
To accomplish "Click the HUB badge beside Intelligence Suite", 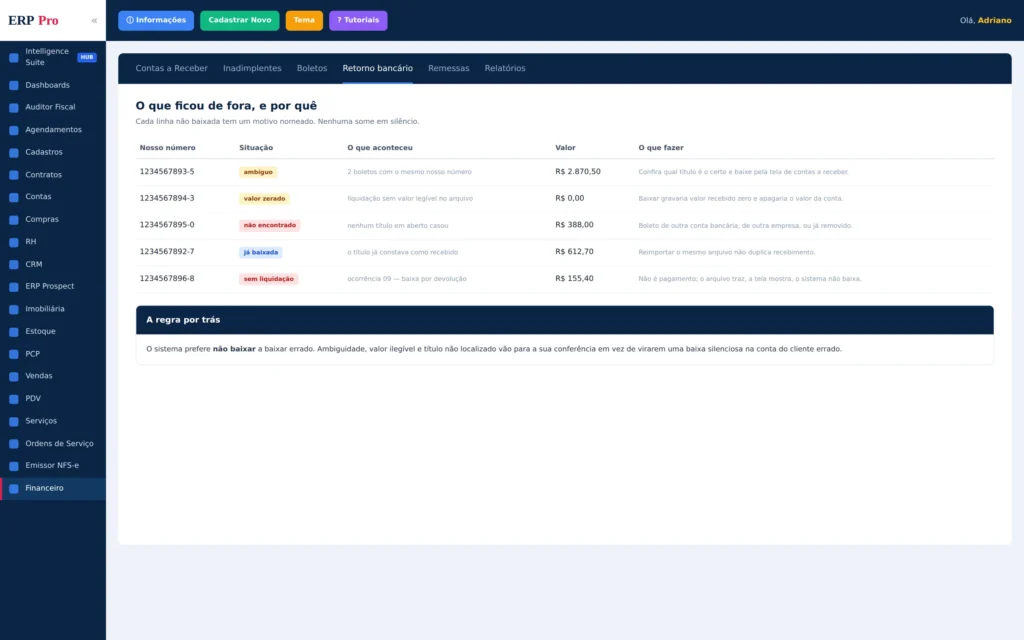I will [87, 57].
